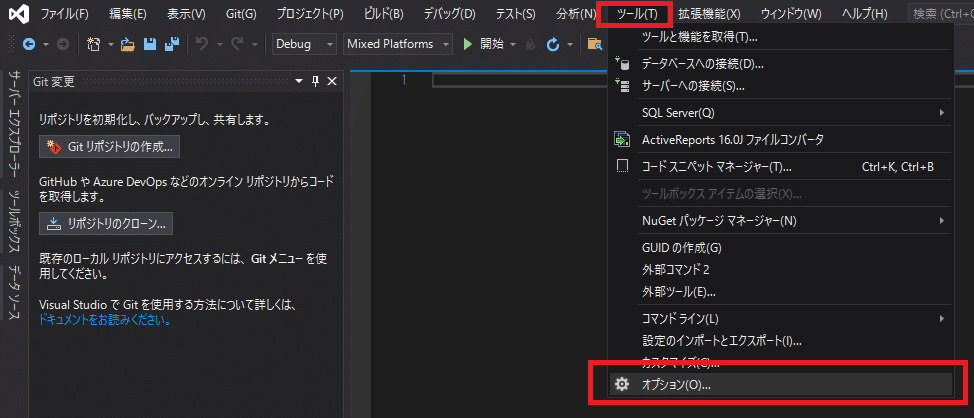Open the プロジェクト(P) menu

click(310, 14)
